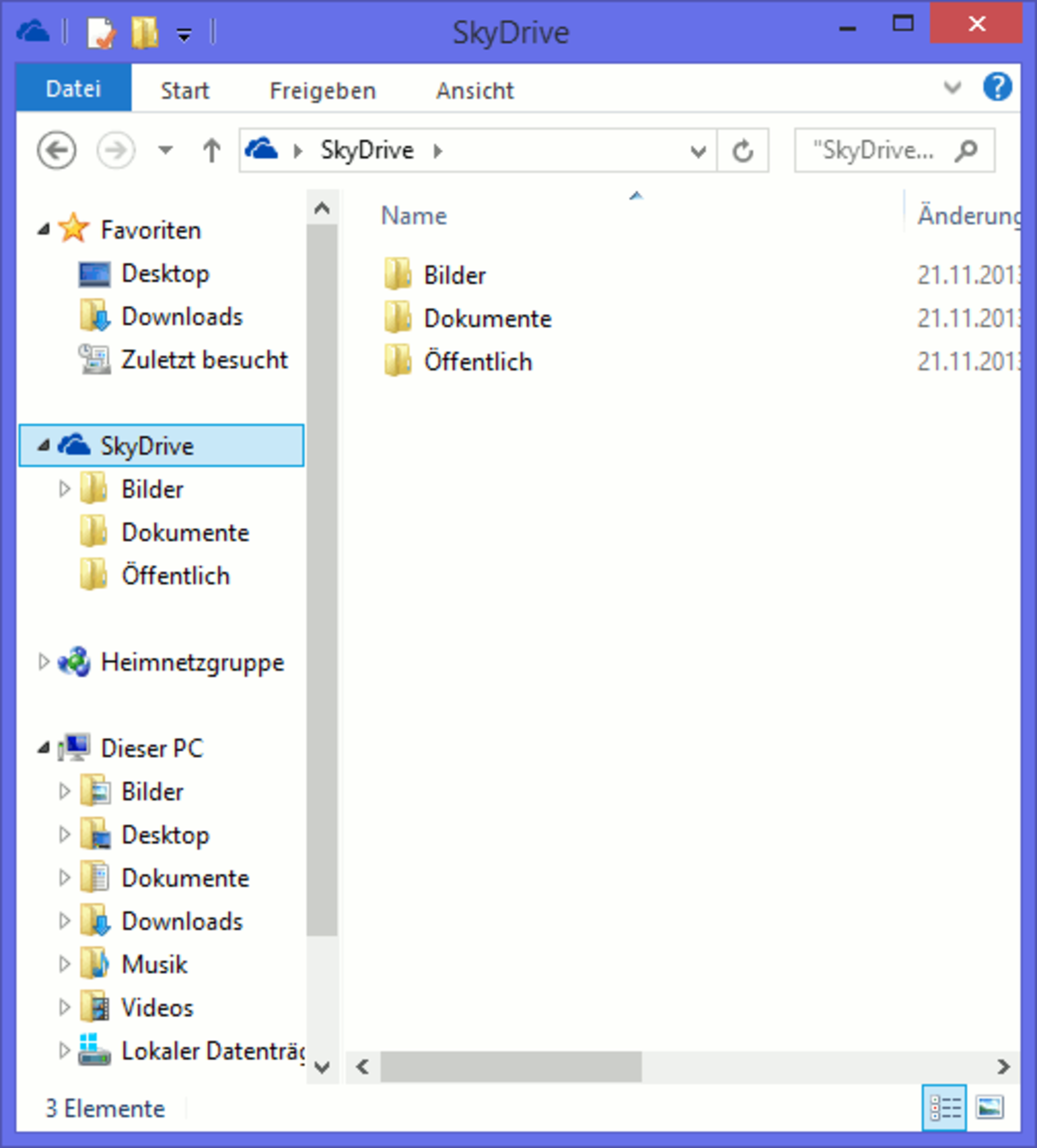Click the cloud icon in the address bar

point(262,148)
